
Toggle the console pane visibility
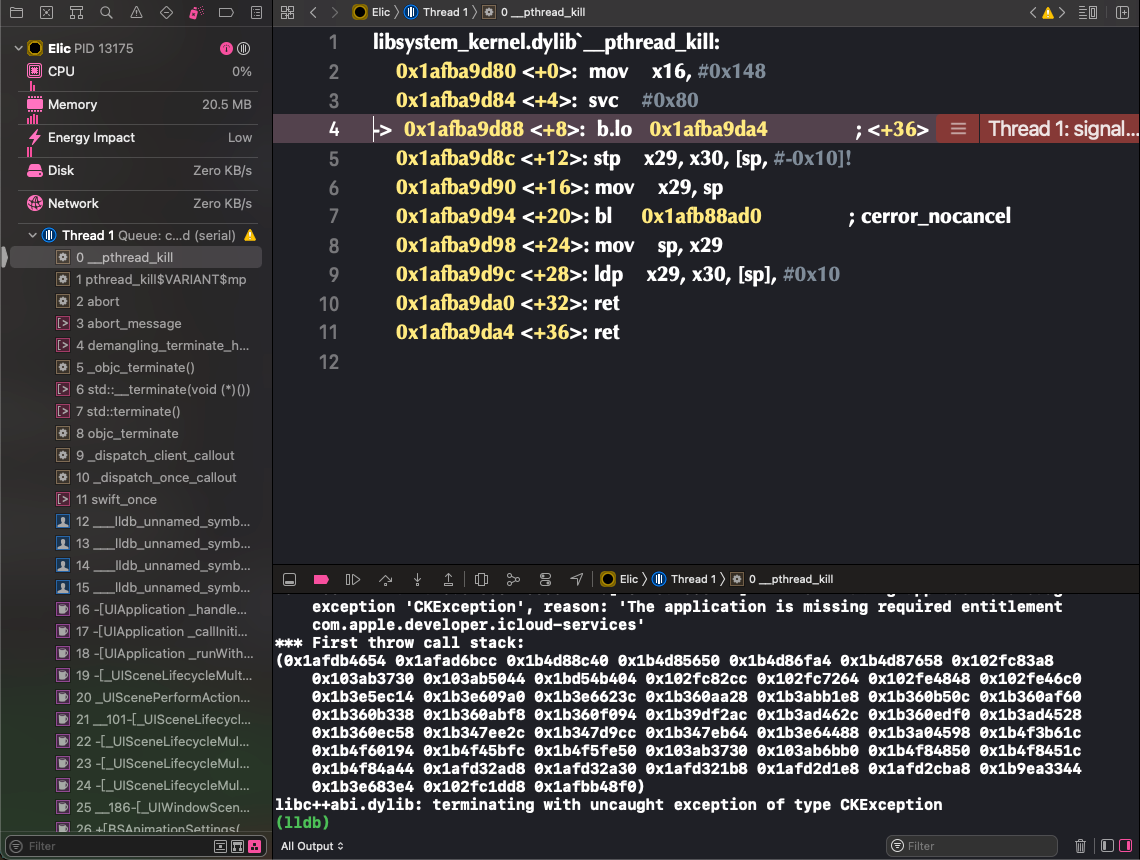(1125, 845)
